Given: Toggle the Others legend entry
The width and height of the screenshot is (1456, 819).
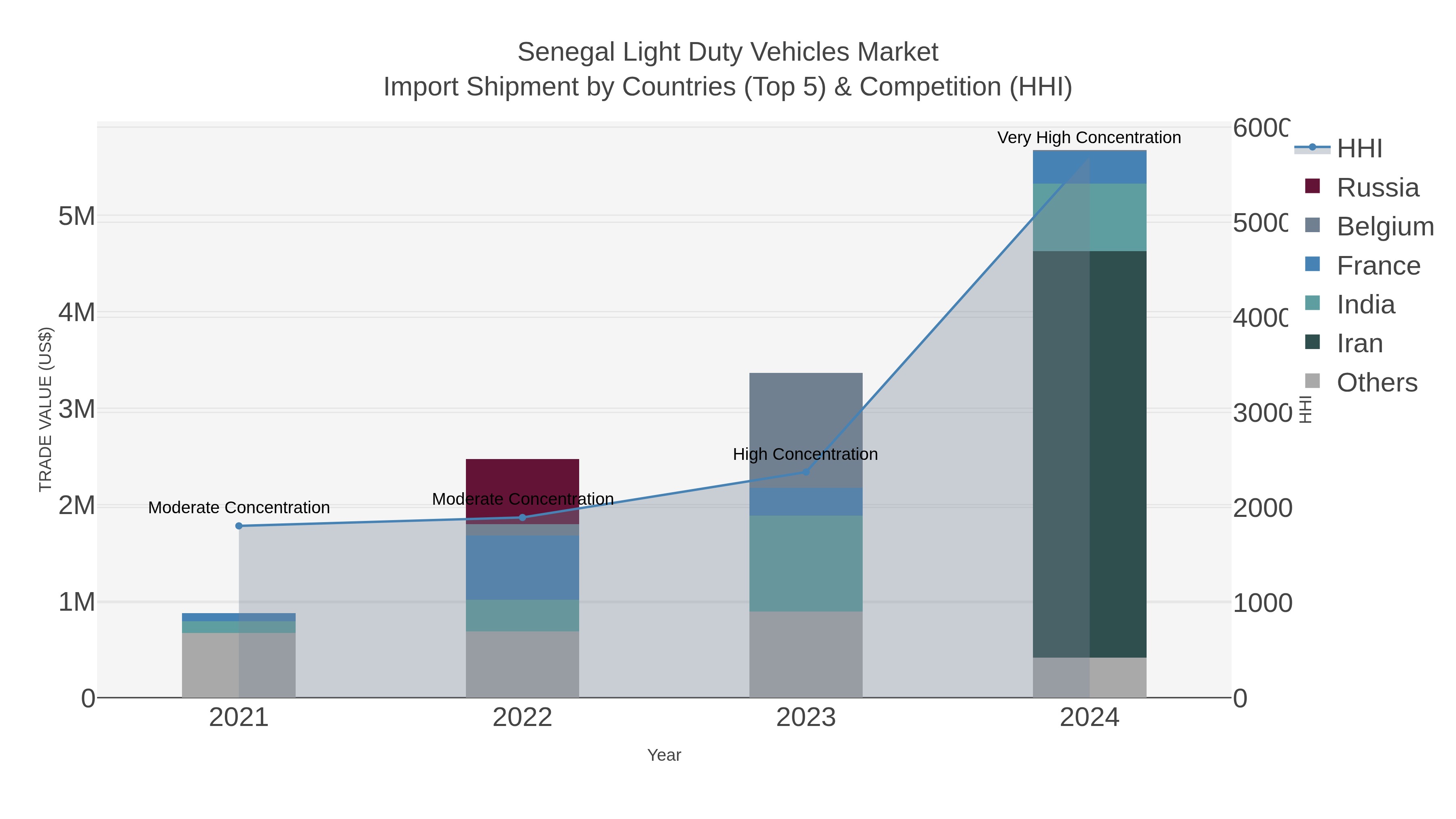Looking at the screenshot, I should click(1361, 382).
